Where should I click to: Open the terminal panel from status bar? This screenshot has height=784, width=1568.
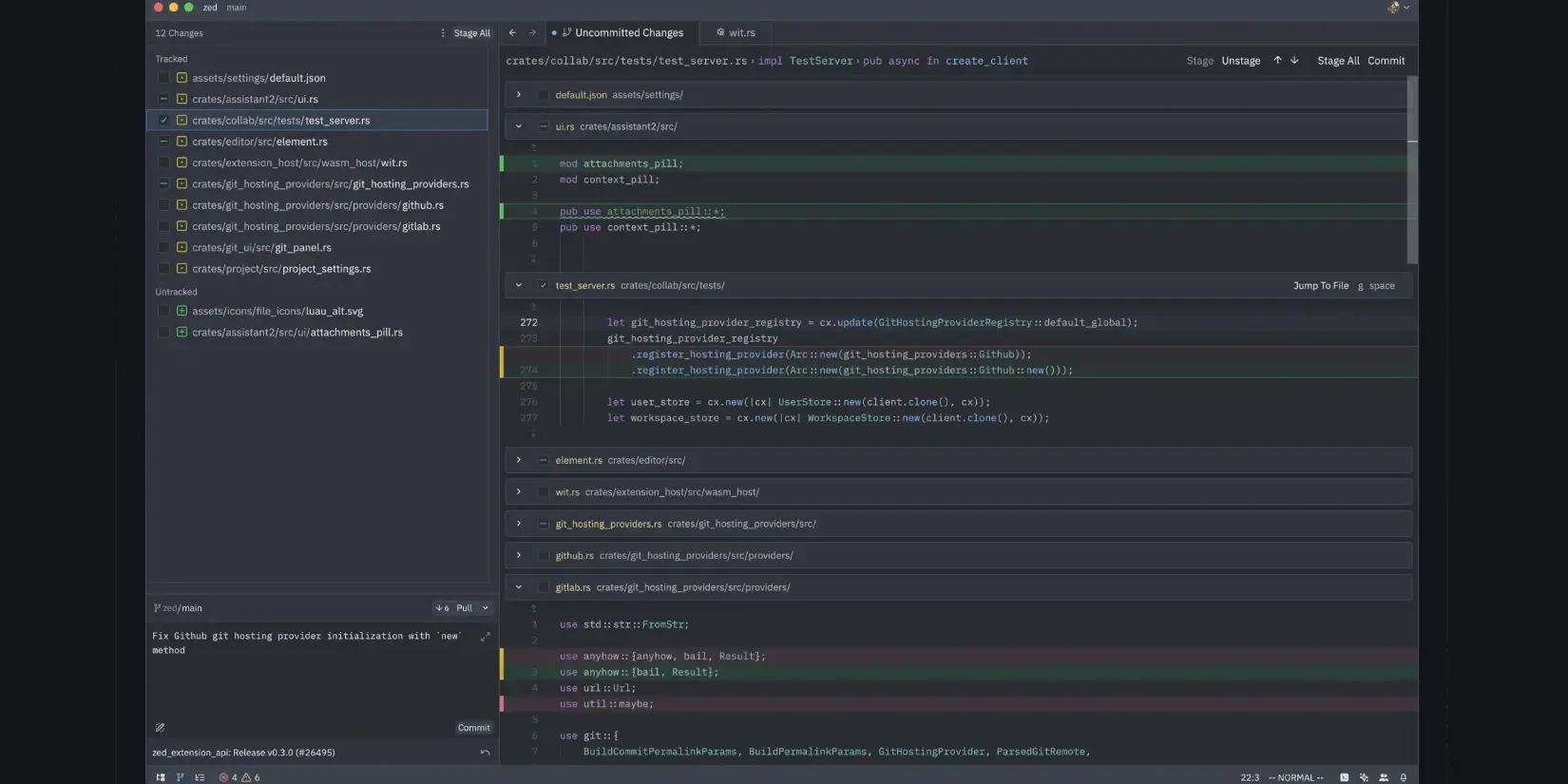click(x=1344, y=777)
